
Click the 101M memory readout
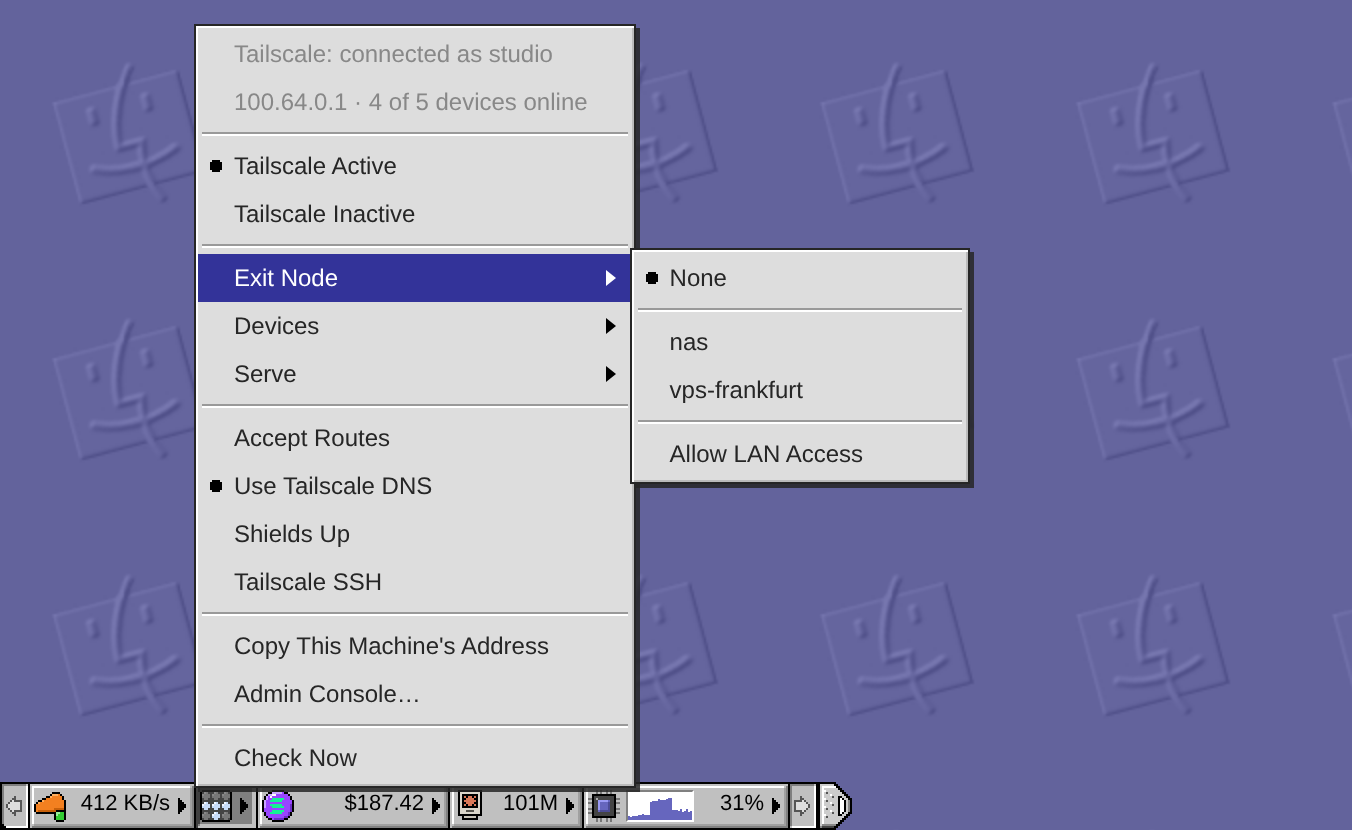pyautogui.click(x=530, y=804)
